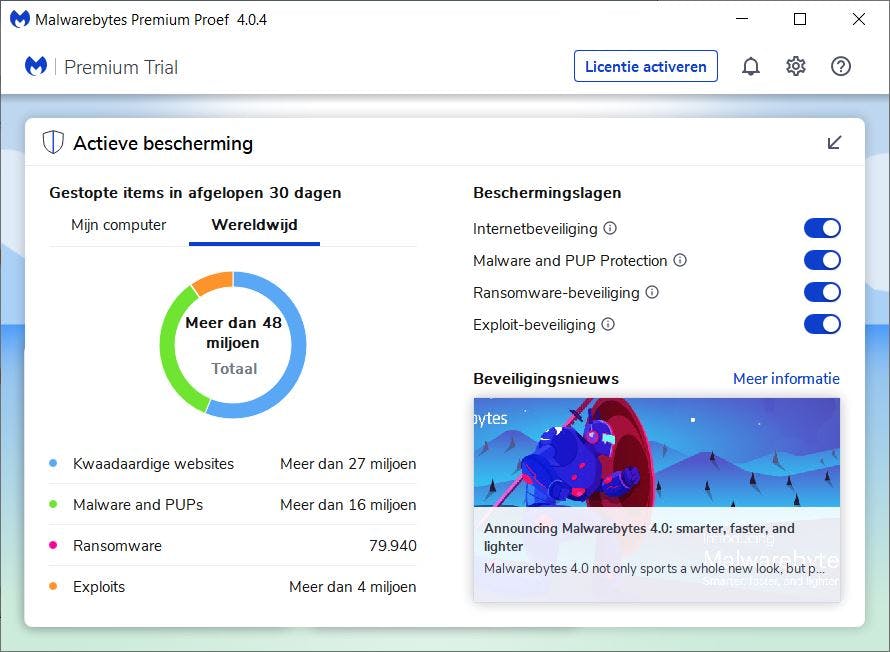Click the value Meer dan 16 miljoen
Viewport: 890px width, 652px height.
coord(348,504)
